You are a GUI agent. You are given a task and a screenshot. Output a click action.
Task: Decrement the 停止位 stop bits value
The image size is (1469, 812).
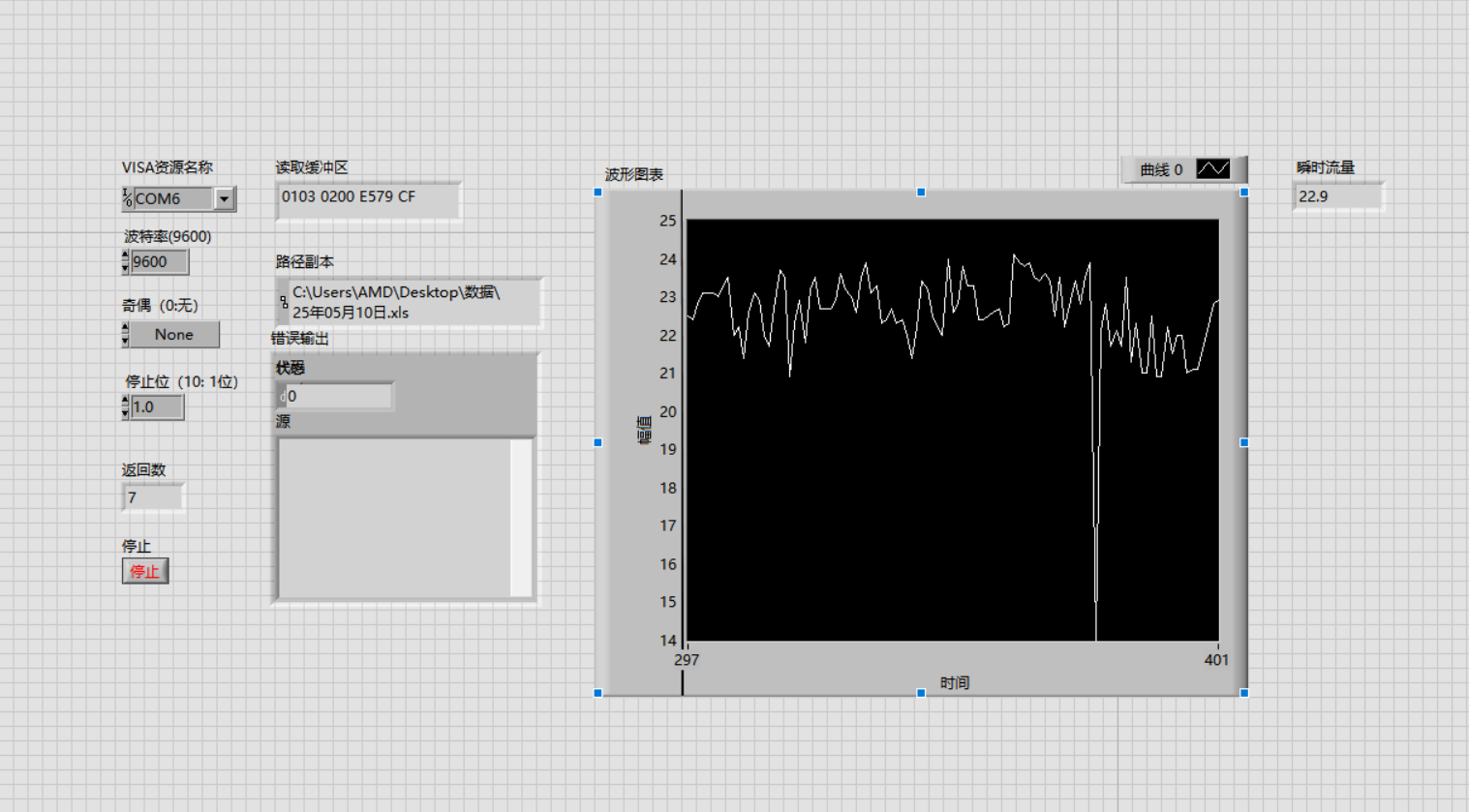tap(125, 412)
